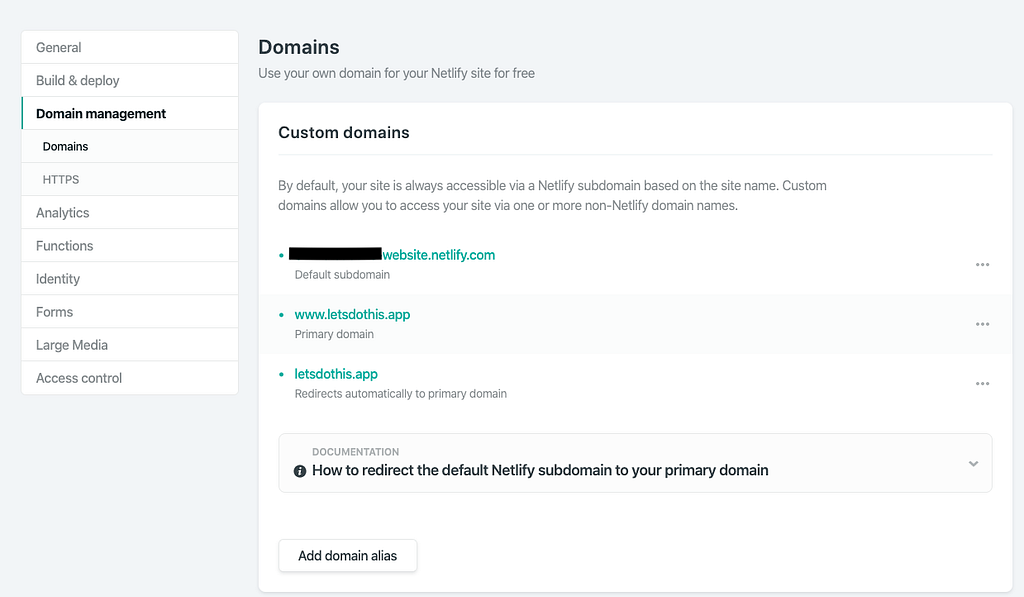Visit the letsdothis.app link

coord(336,374)
